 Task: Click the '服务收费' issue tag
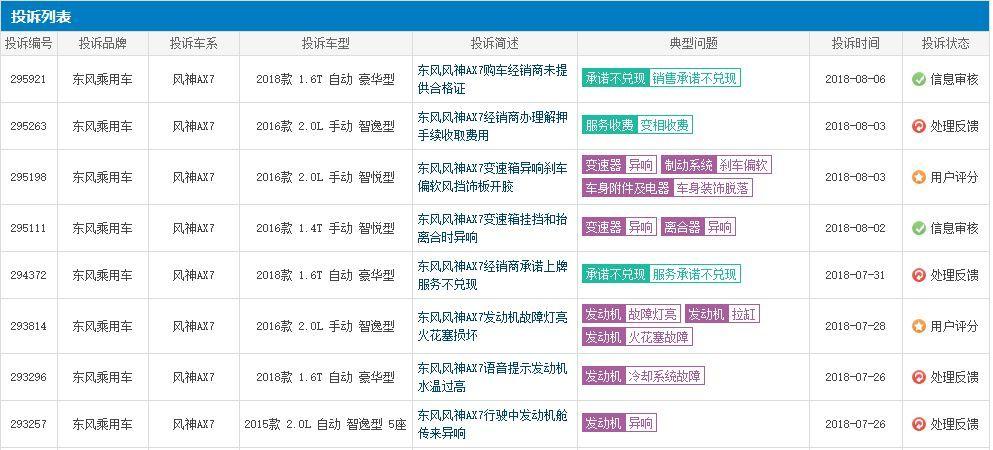click(x=610, y=125)
